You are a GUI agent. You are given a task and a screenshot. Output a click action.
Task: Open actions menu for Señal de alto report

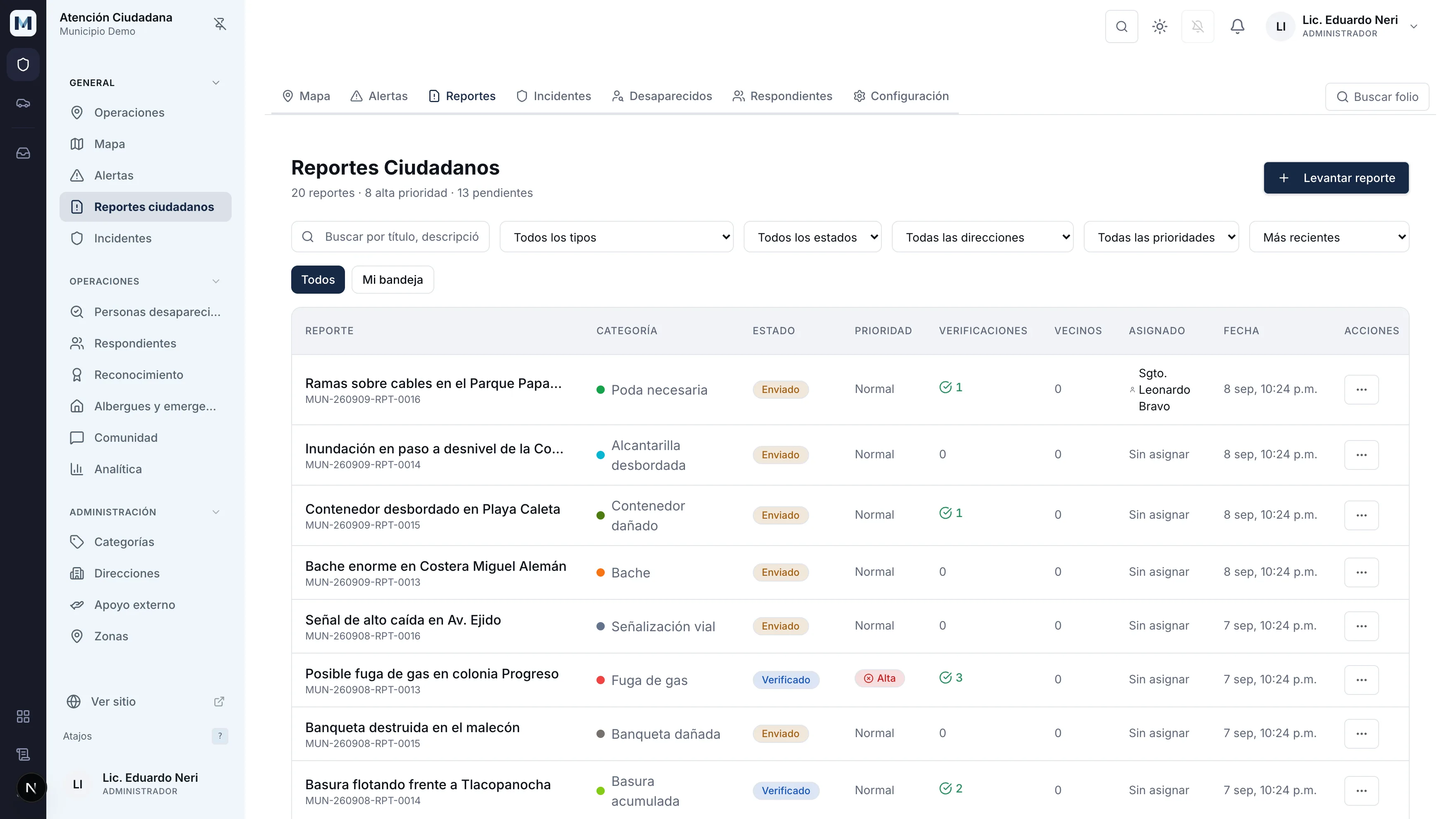(1362, 626)
